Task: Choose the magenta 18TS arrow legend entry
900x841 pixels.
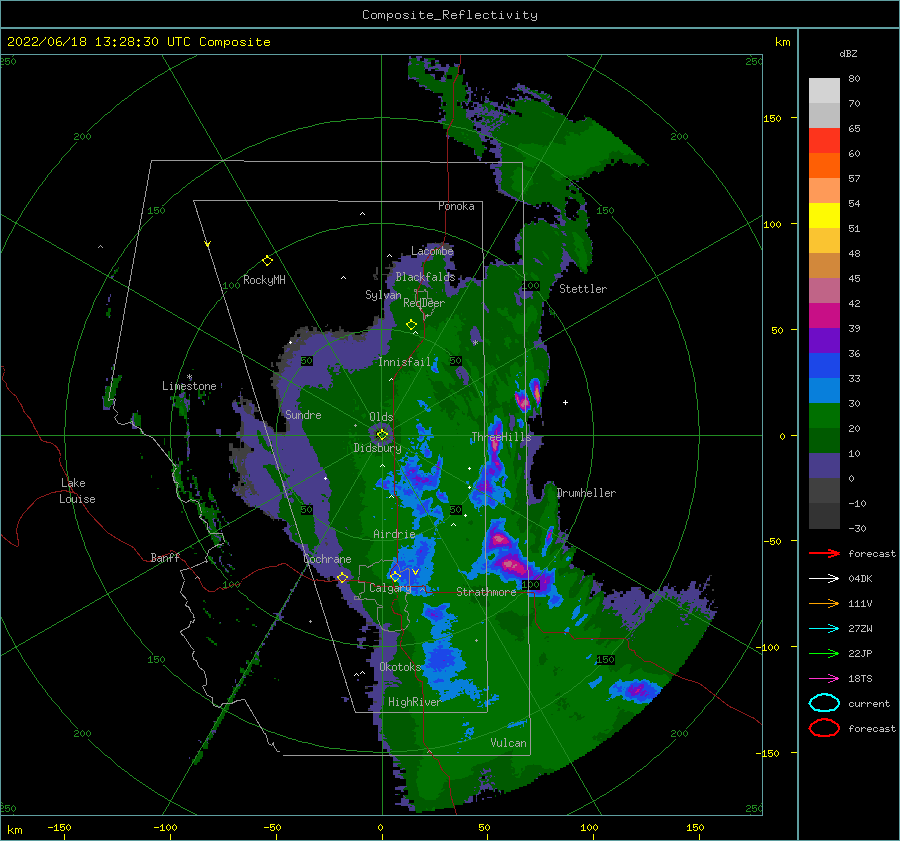Action: pyautogui.click(x=824, y=678)
